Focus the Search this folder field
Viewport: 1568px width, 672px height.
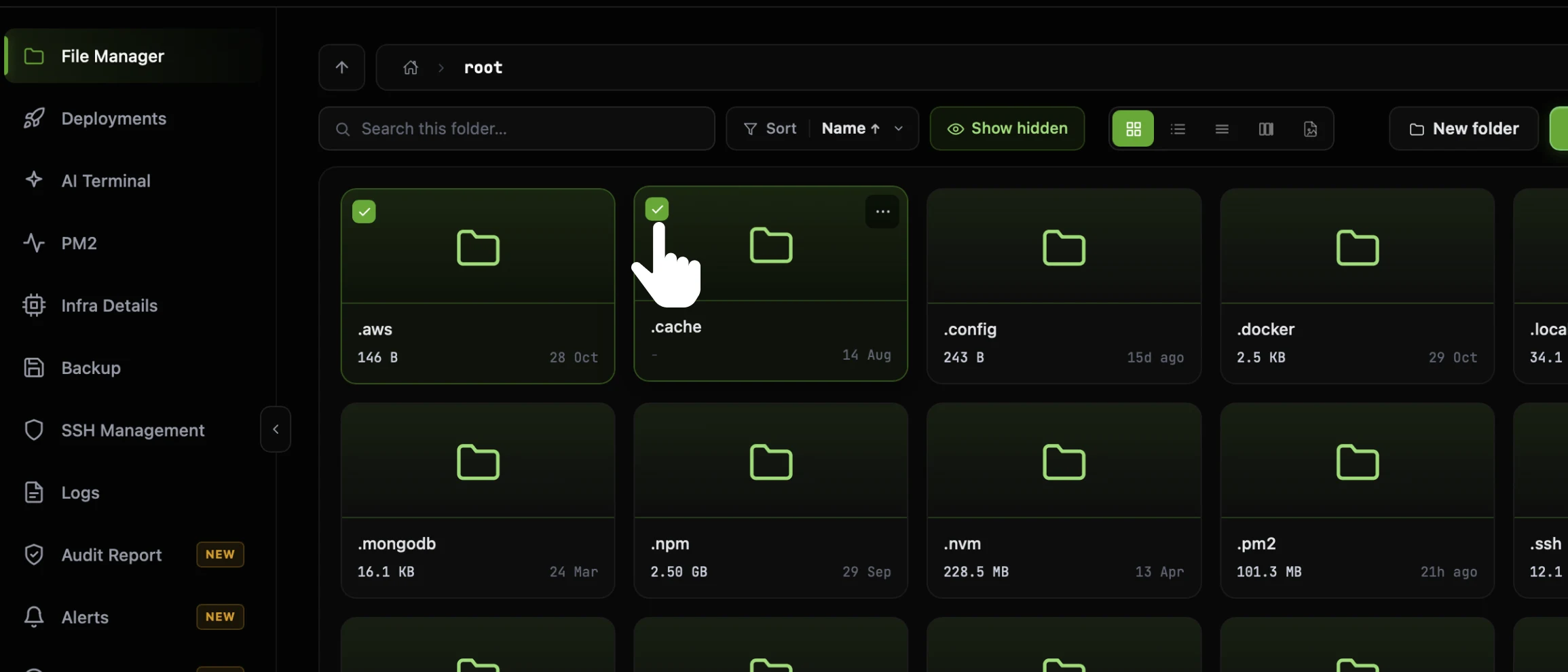[517, 128]
